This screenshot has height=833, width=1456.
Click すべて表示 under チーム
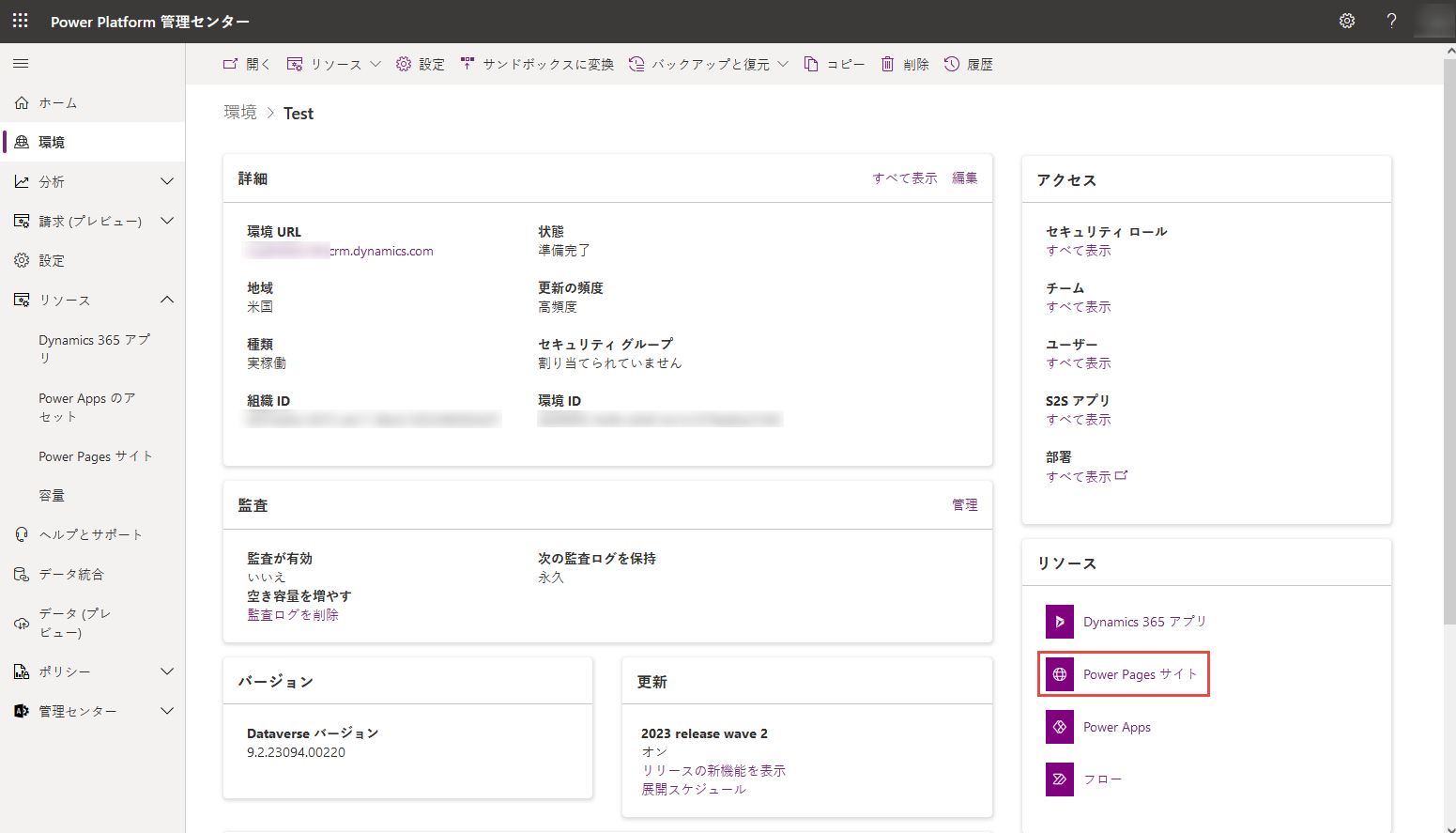tap(1079, 307)
